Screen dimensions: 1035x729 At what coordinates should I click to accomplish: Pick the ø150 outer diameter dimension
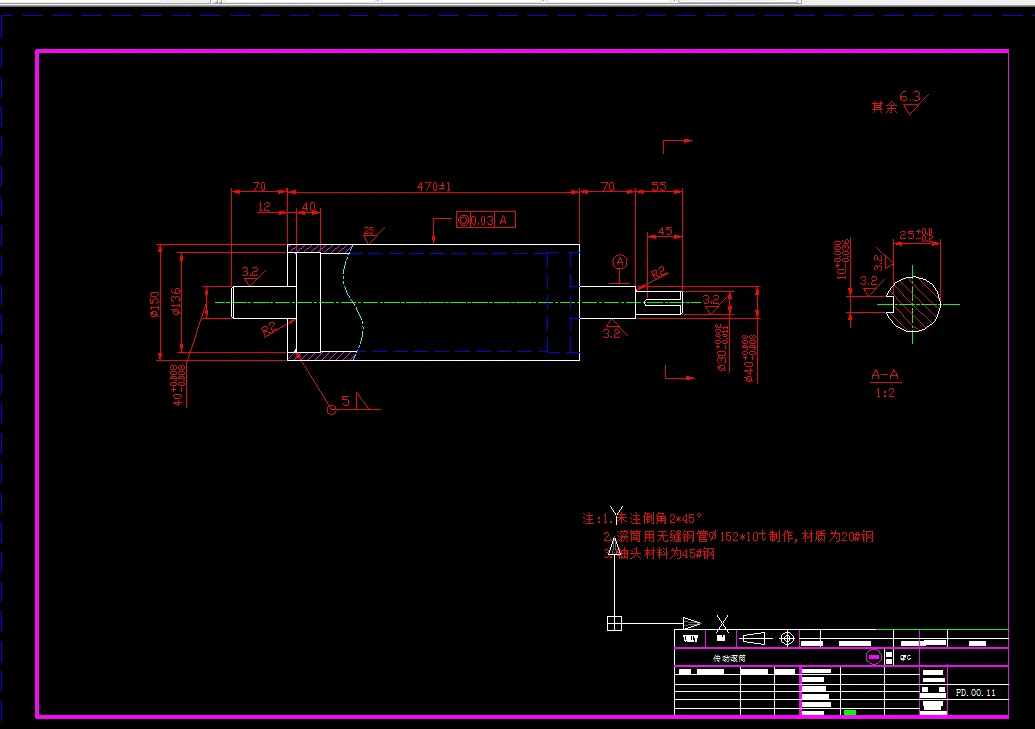click(154, 304)
